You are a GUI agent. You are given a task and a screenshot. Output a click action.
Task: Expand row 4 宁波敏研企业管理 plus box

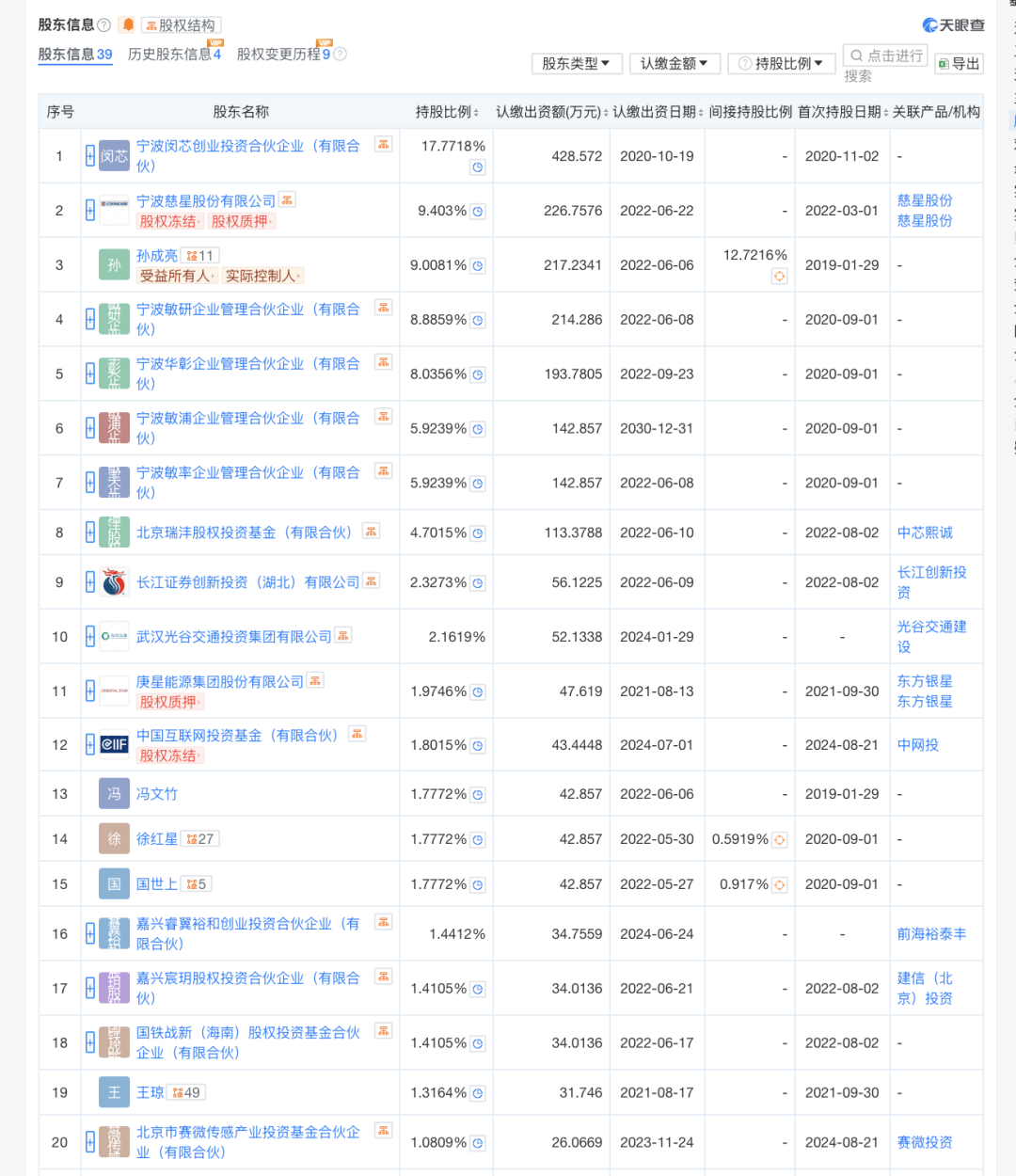90,320
